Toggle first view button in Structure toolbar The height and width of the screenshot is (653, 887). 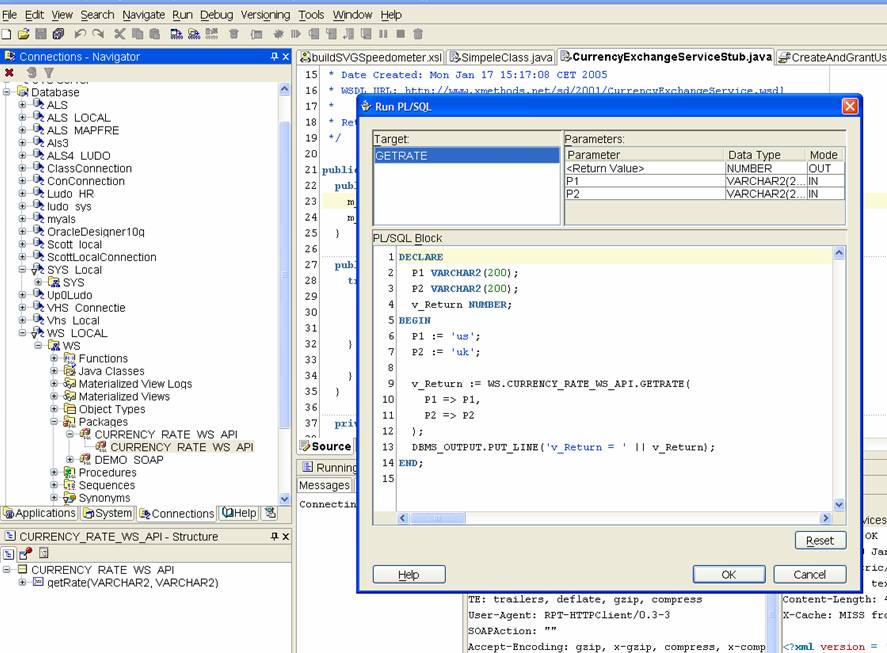click(9, 554)
